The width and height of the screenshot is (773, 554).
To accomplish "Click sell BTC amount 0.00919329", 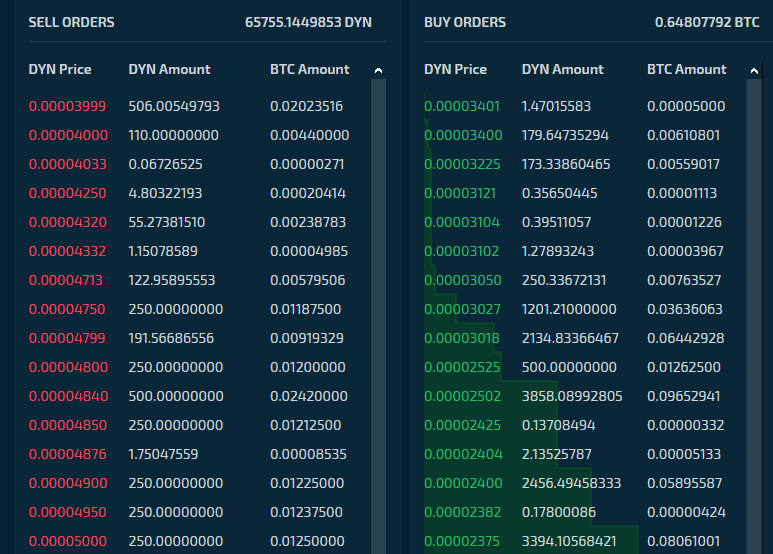I will 307,338.
